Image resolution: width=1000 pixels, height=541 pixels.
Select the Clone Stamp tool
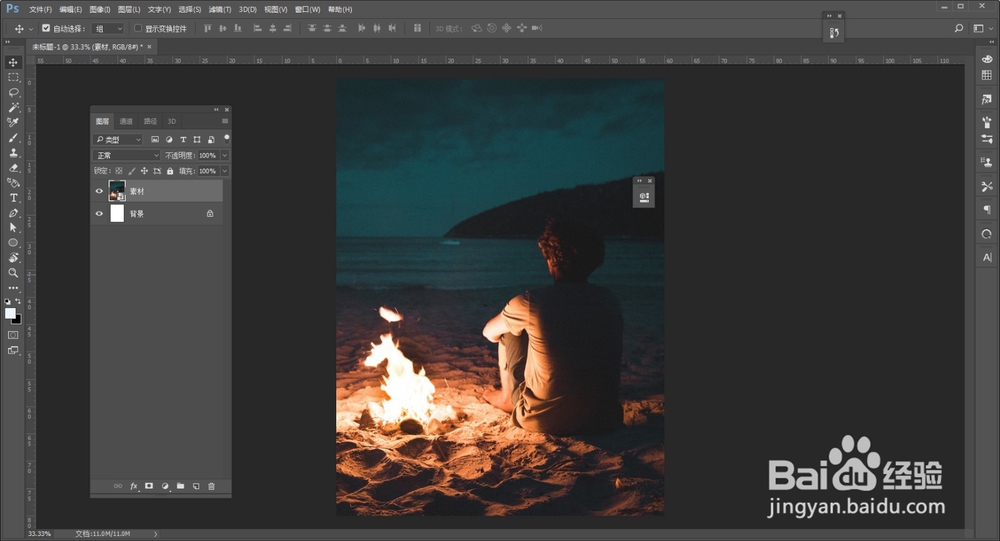click(x=13, y=153)
